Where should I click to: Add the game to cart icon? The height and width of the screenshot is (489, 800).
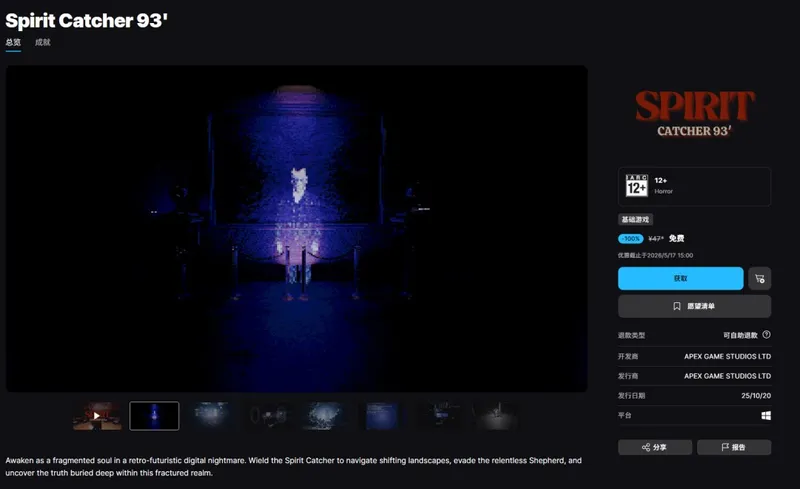click(759, 279)
